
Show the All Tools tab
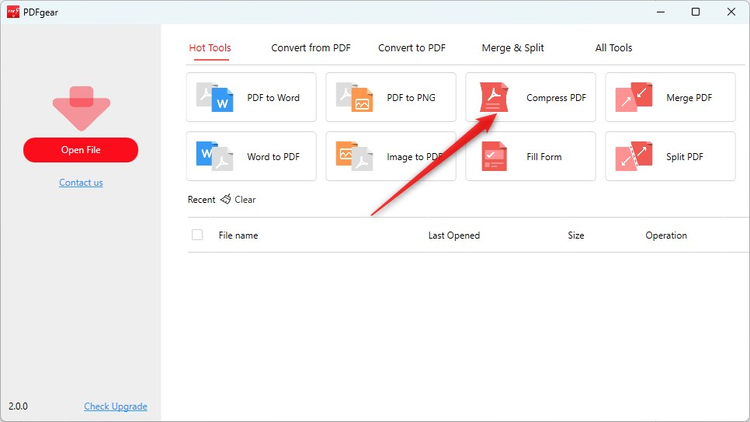coord(614,48)
